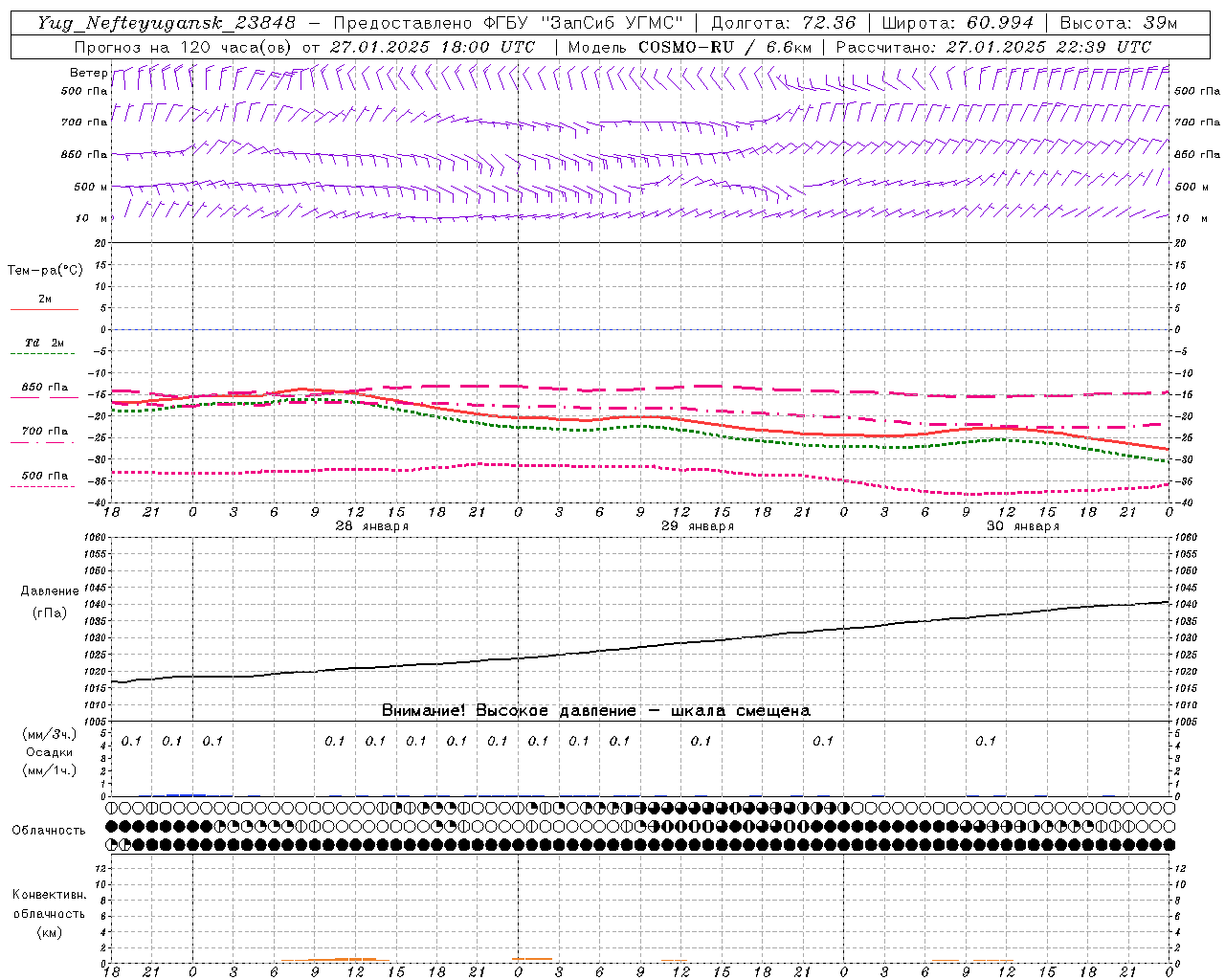Click the Модель COSMO-RU / 6.6км label

[x=690, y=47]
